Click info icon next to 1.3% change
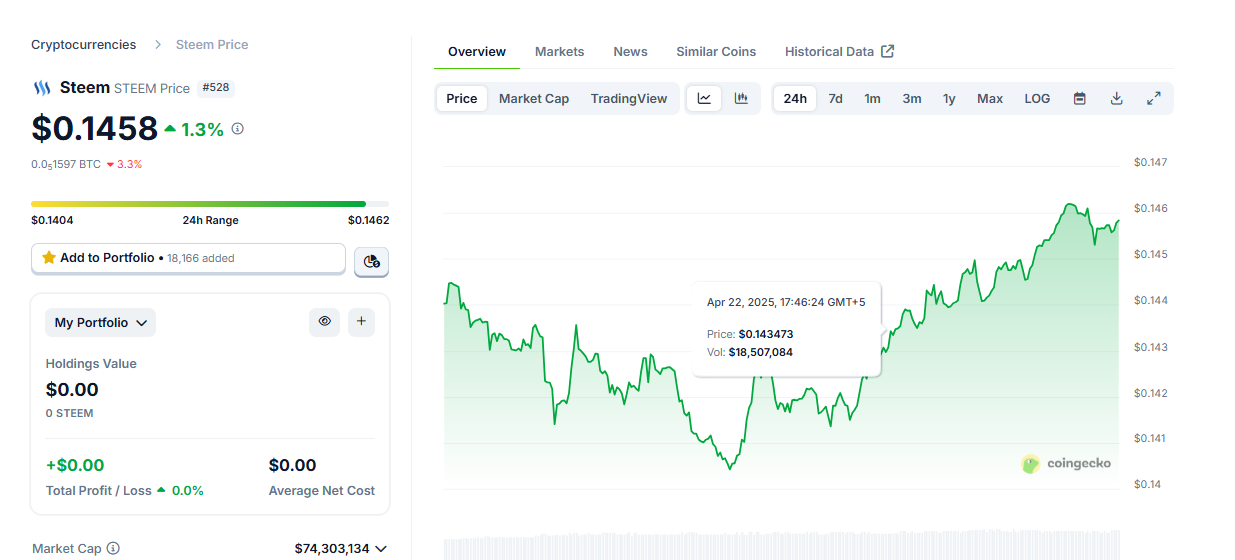1235x560 pixels. [237, 129]
